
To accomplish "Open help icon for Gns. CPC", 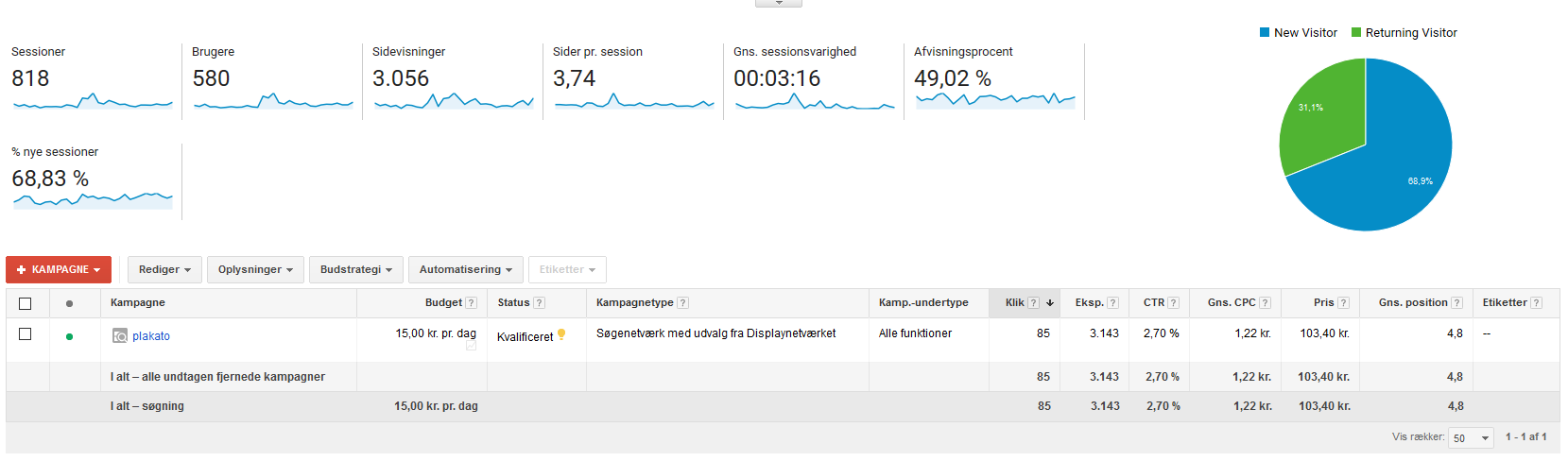I will click(x=1265, y=303).
